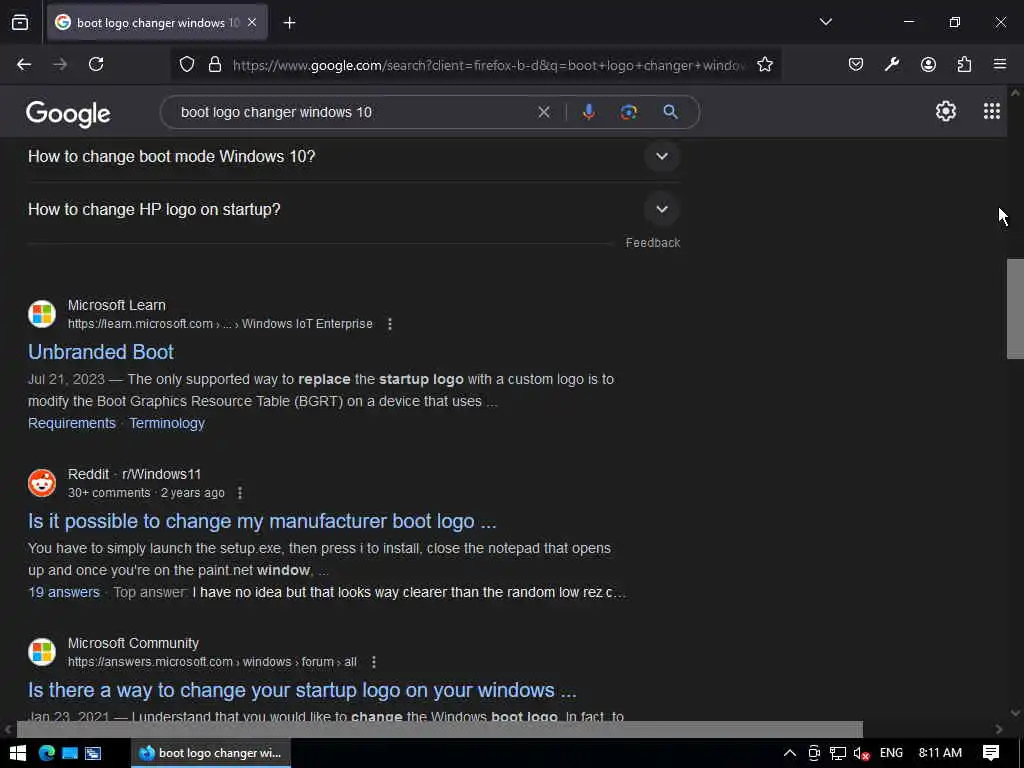
Task: View the 19 answers link
Action: [x=64, y=592]
